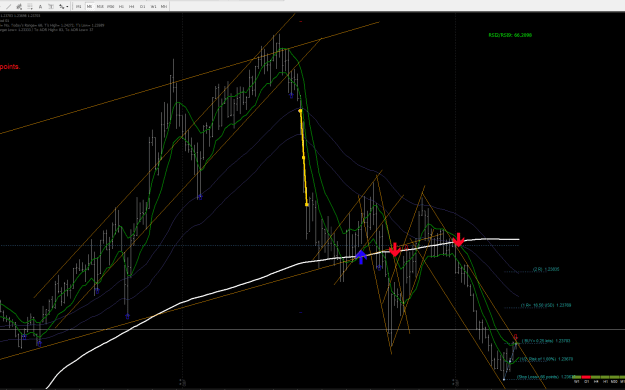
Task: Select the text label tool
Action: click(51, 6)
